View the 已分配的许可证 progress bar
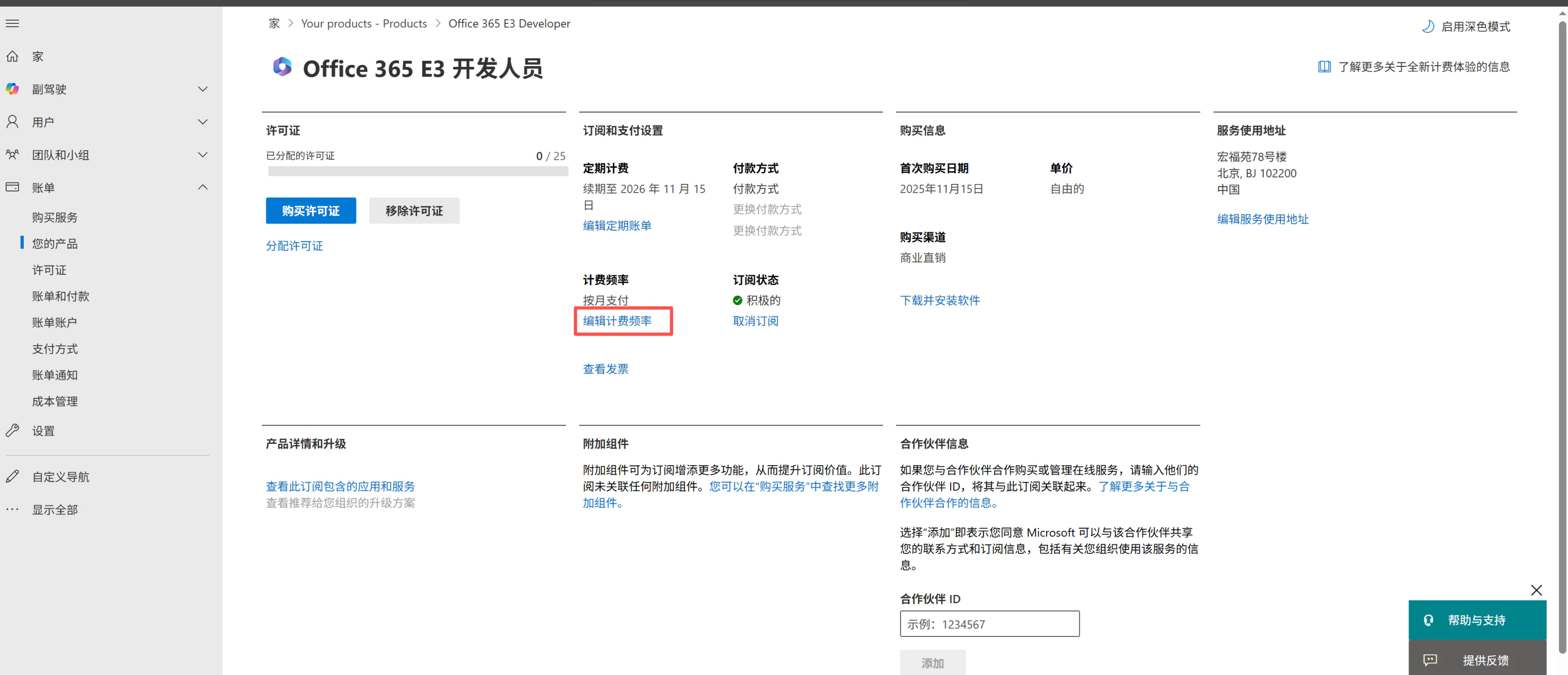The image size is (1568, 675). [x=417, y=171]
